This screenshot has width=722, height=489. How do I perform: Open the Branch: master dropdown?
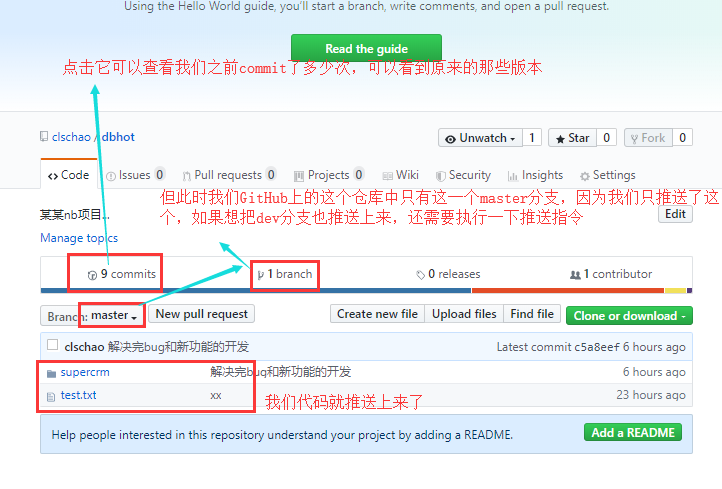[93, 316]
